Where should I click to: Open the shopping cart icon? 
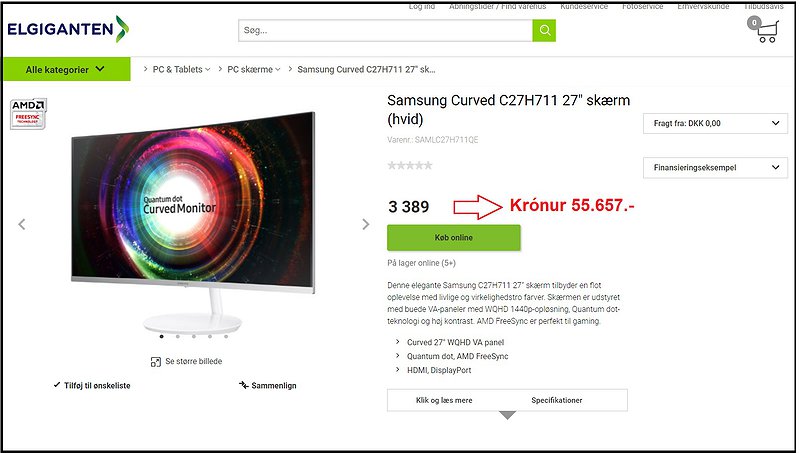[x=764, y=30]
